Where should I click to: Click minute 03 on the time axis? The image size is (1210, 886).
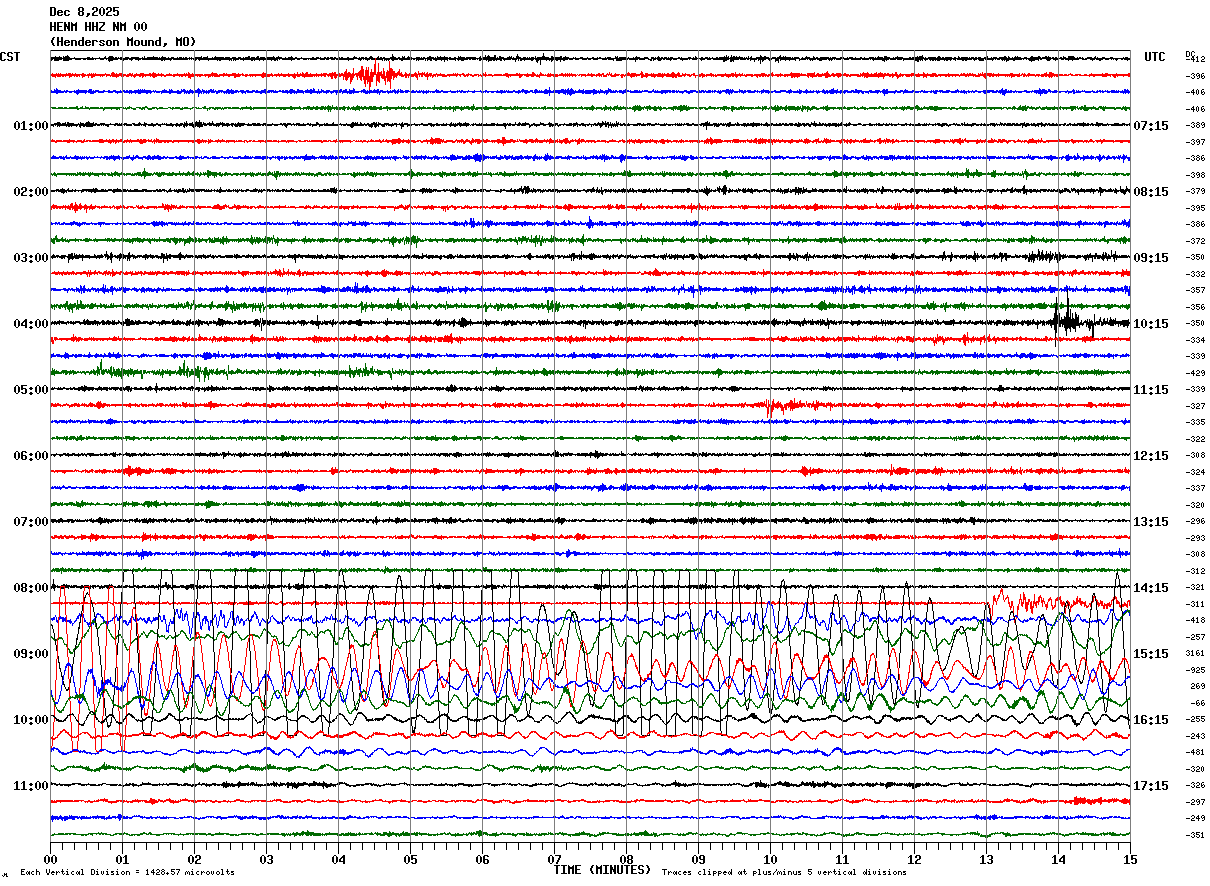(x=267, y=859)
